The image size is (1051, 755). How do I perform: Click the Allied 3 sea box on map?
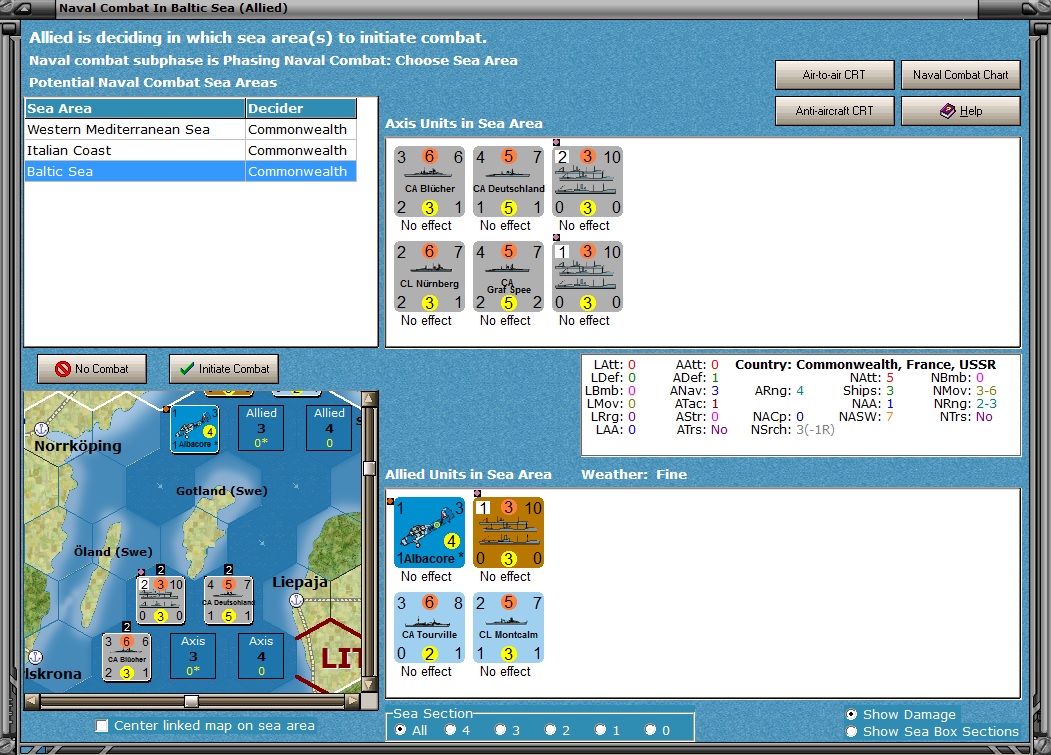[261, 427]
